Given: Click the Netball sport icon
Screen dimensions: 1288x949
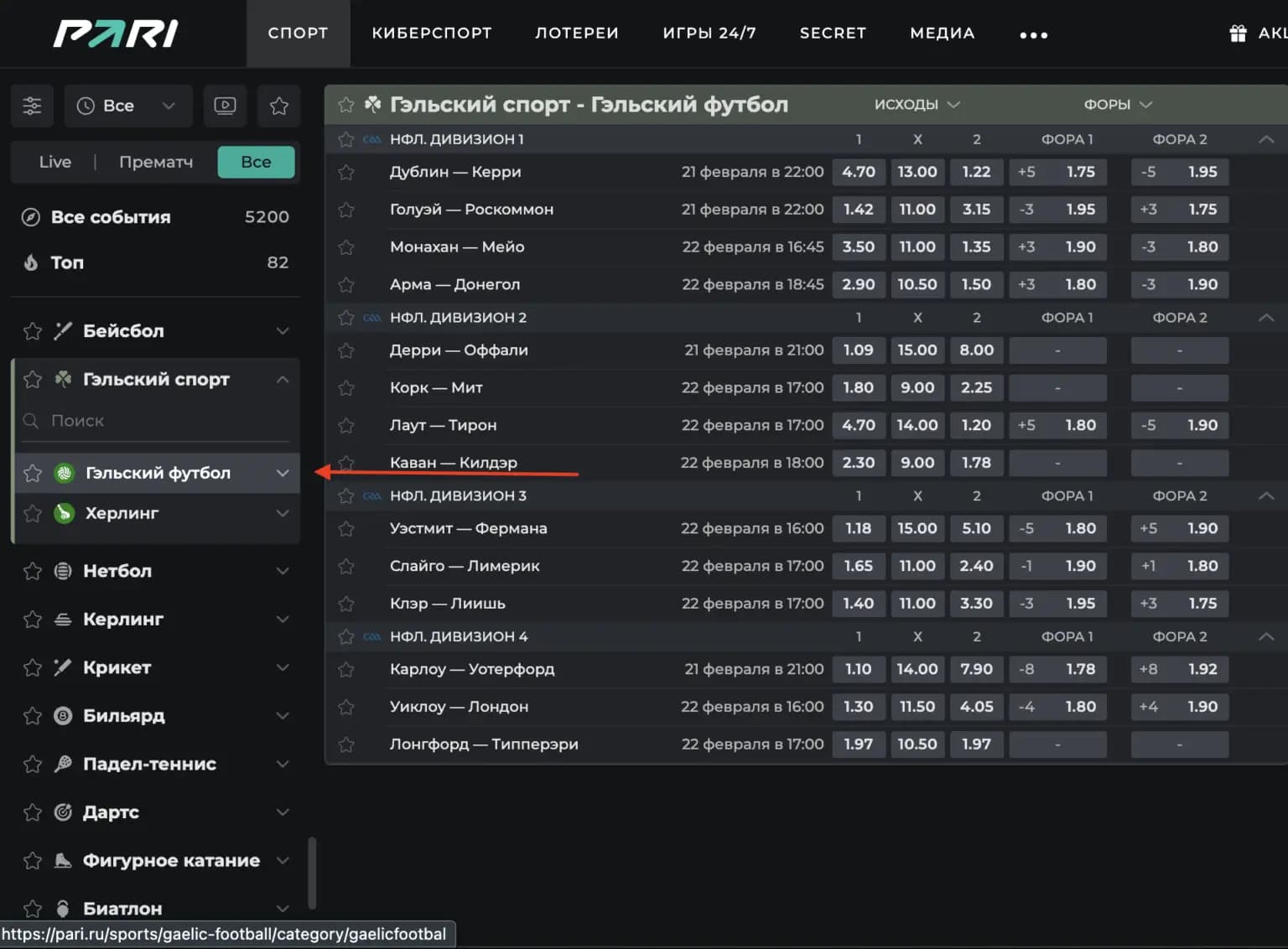Looking at the screenshot, I should 63,571.
